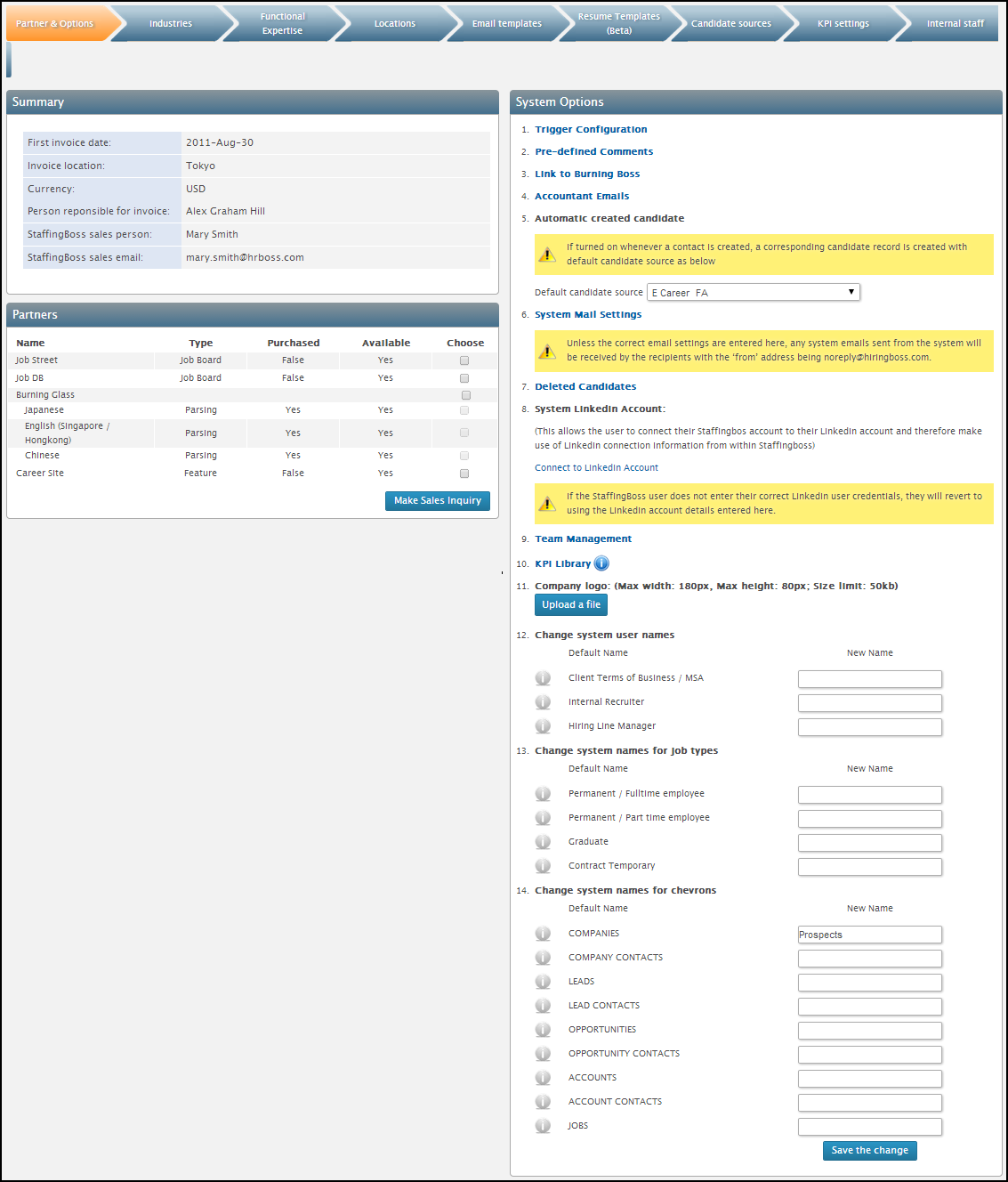
Task: Click info icon beside COMPANIES
Action: [x=543, y=934]
